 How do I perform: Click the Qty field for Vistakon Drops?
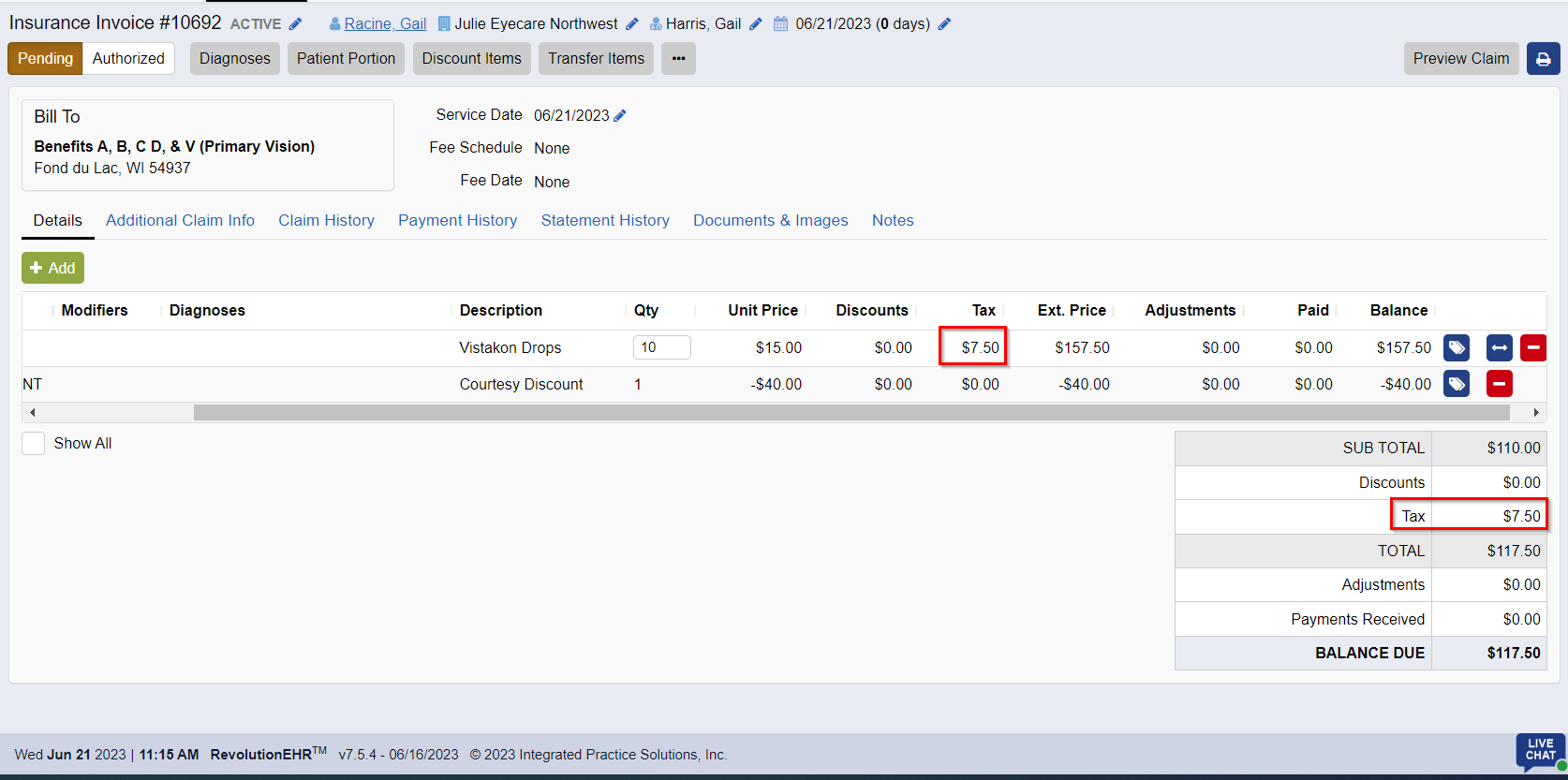[661, 347]
